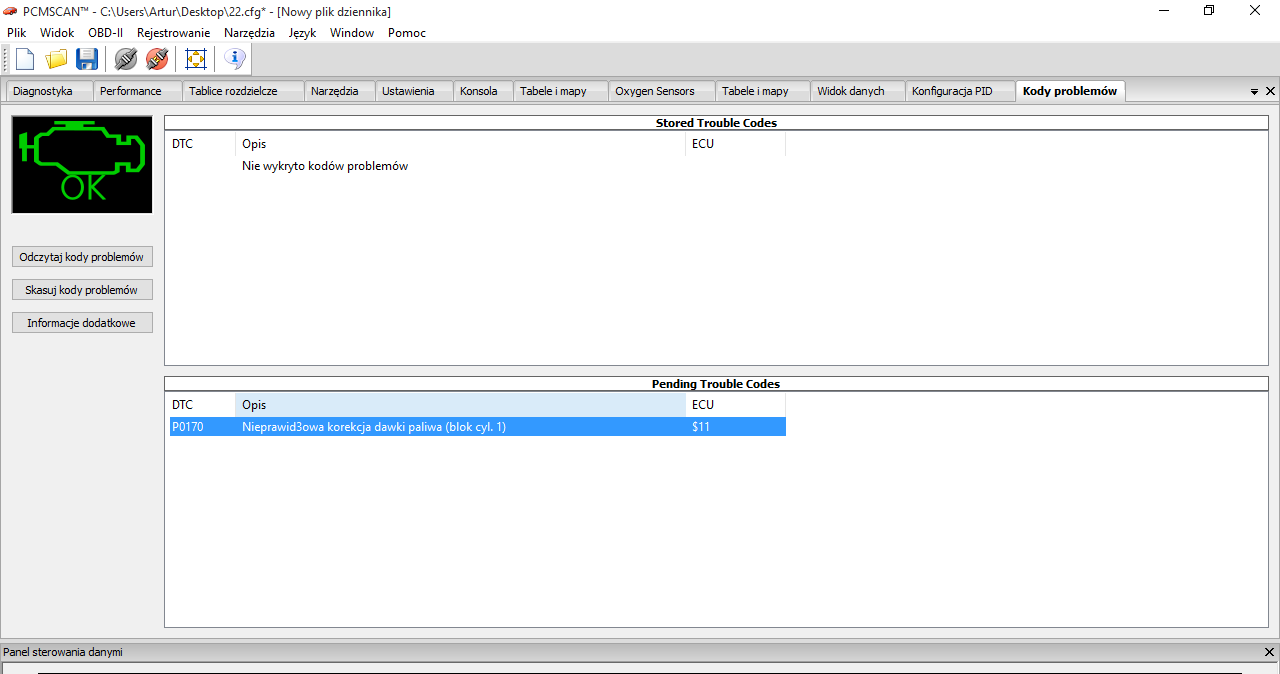
Task: Click the red Disconnect plug icon
Action: click(x=157, y=60)
